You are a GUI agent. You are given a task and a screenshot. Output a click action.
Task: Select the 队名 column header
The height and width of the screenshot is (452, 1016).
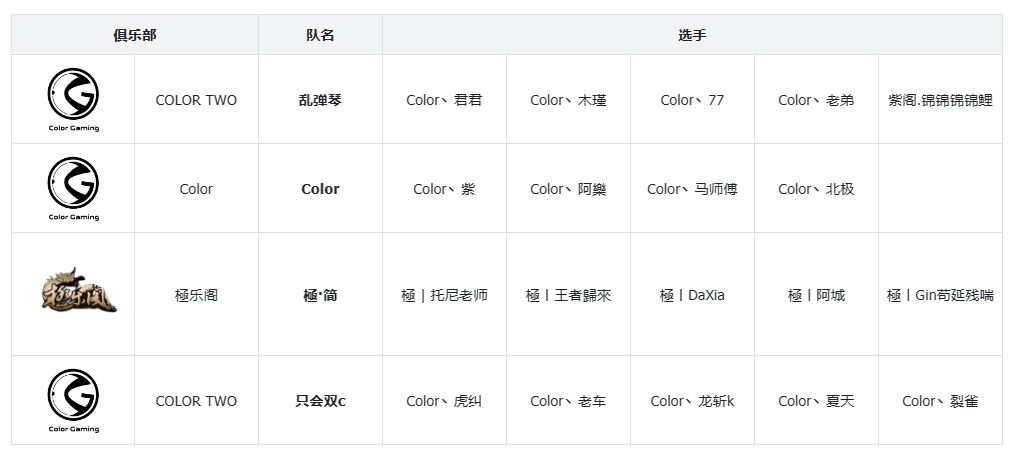(x=320, y=35)
